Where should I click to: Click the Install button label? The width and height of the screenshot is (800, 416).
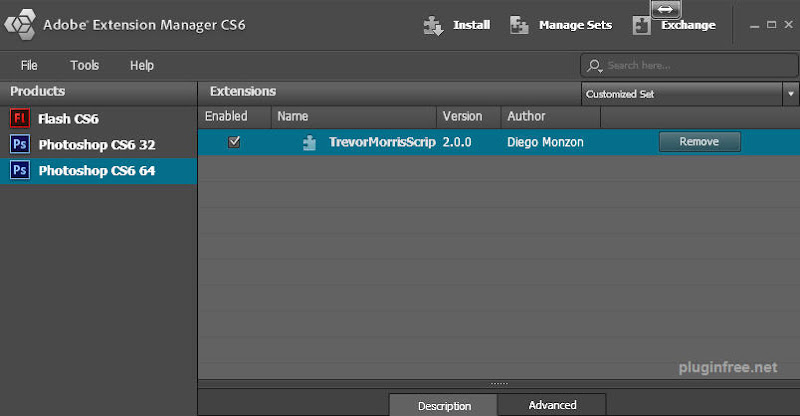pos(471,25)
